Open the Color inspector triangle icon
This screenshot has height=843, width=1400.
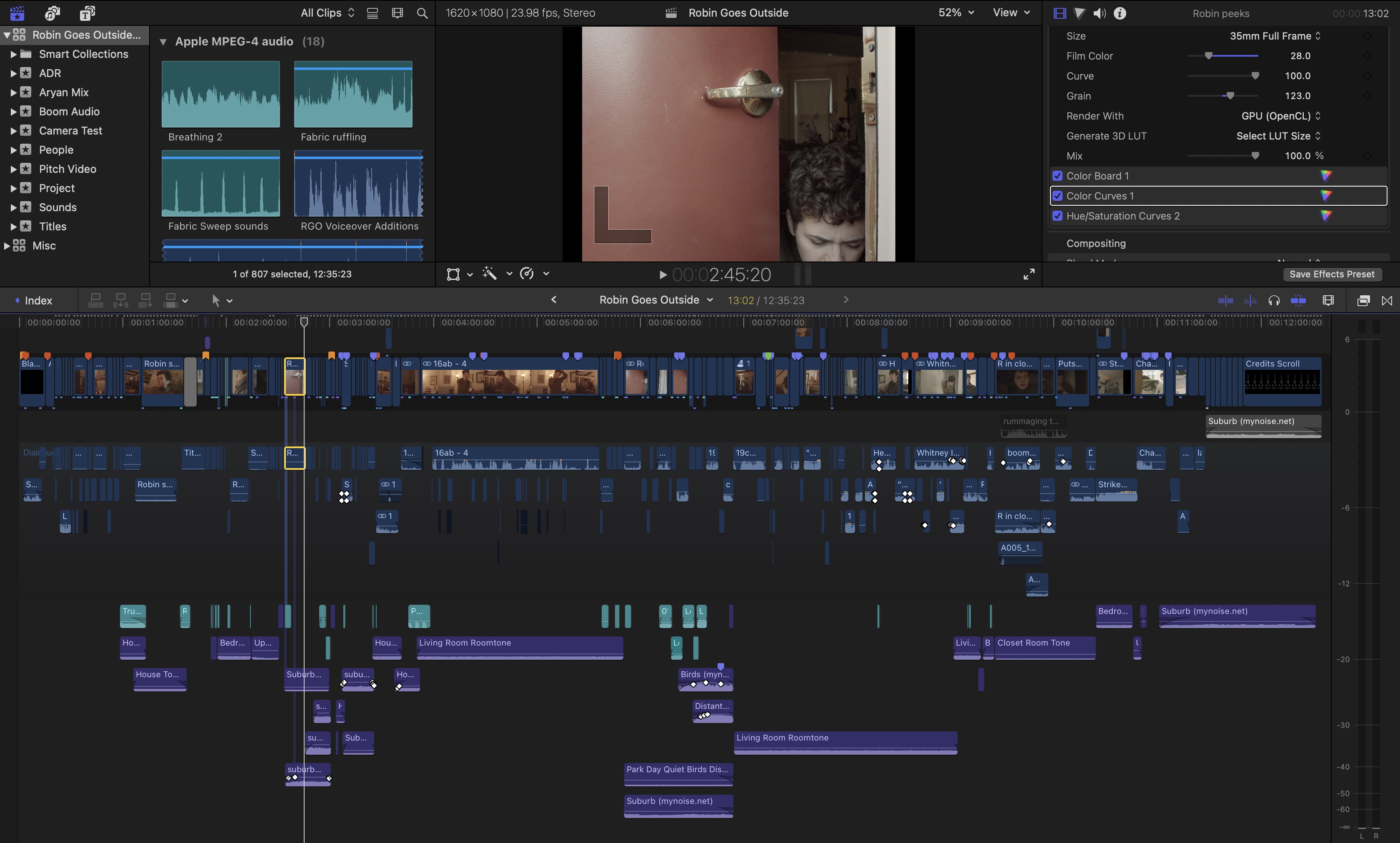pos(1080,13)
